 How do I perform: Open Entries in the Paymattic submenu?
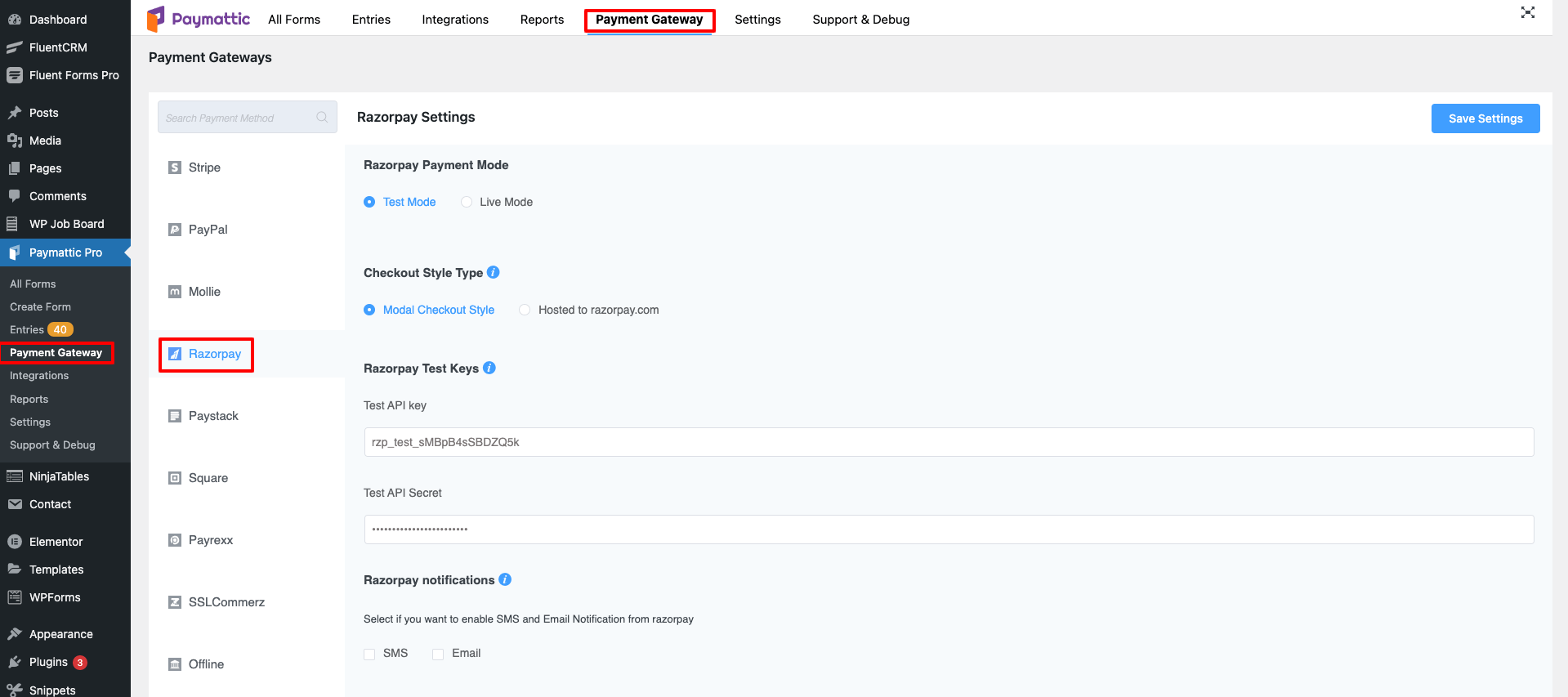tap(27, 330)
